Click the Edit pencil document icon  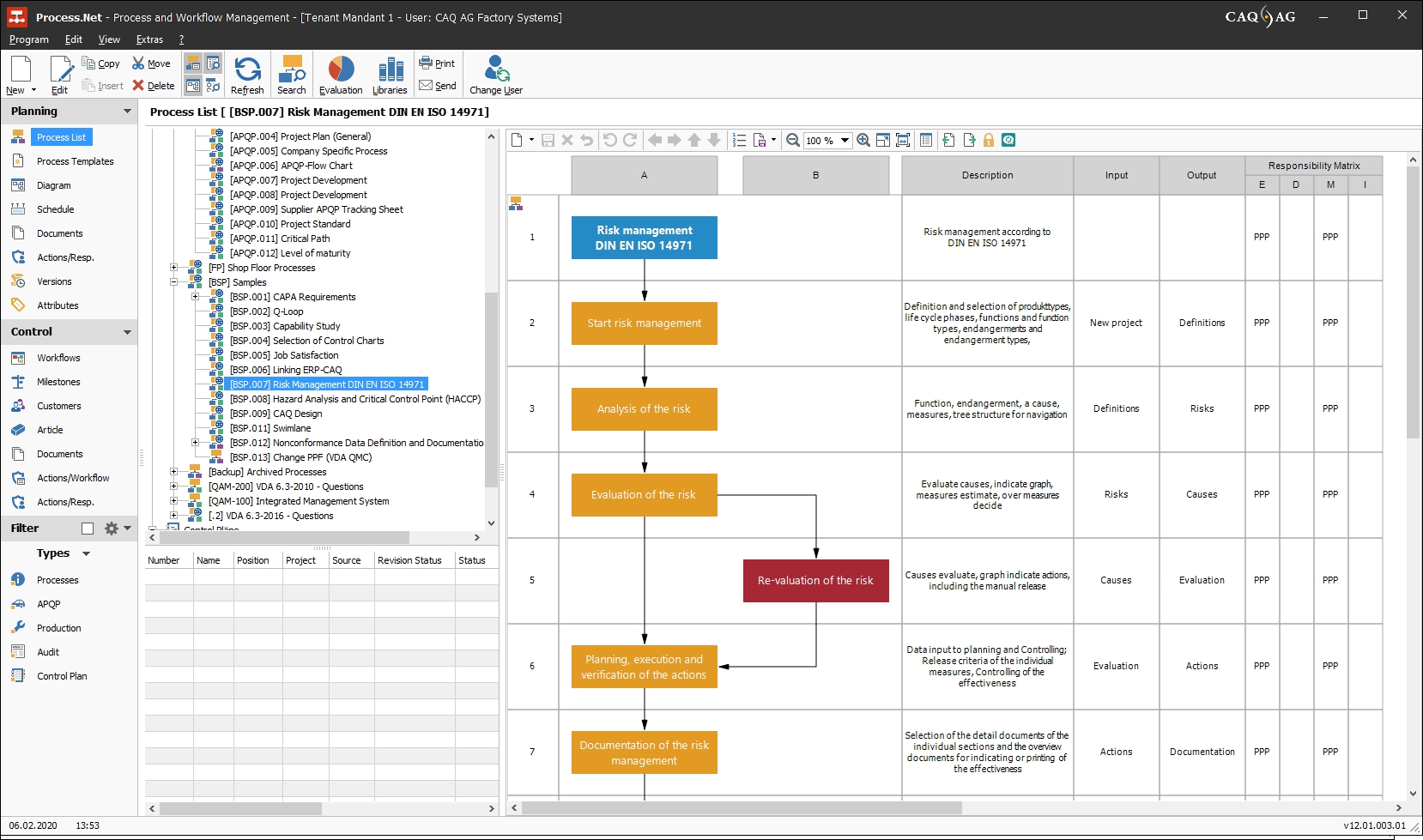coord(60,69)
